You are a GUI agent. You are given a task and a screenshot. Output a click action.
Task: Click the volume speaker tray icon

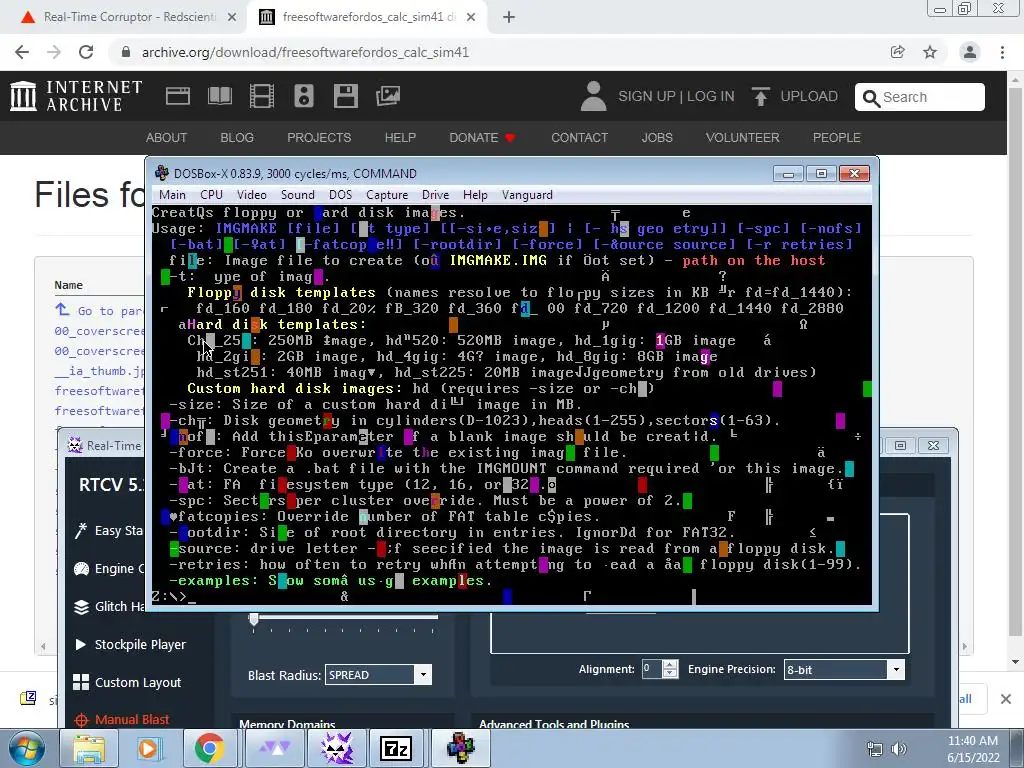pyautogui.click(x=899, y=749)
